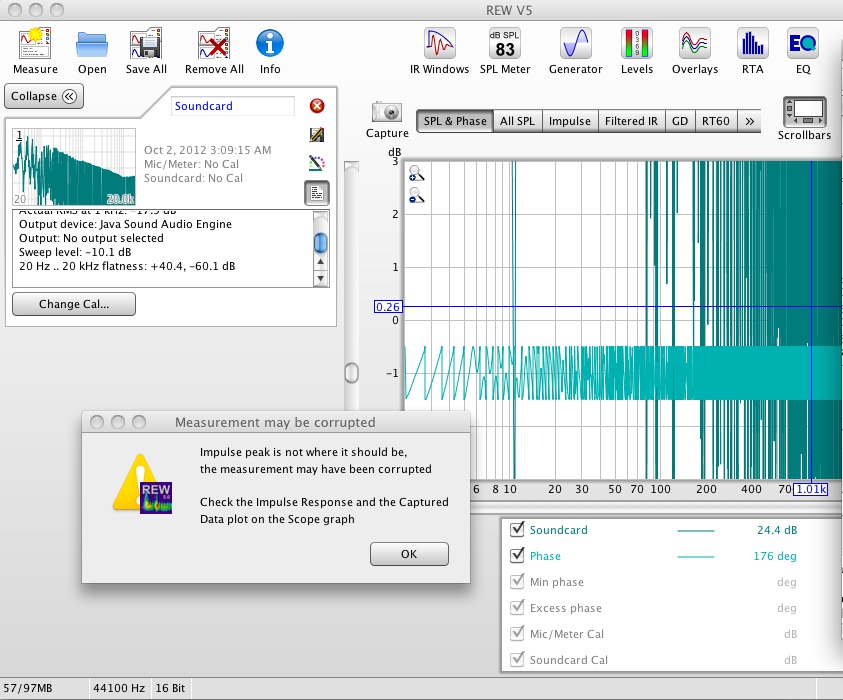Click the Soundcard measurement name field
Screen dimensions: 843x700
[x=233, y=106]
